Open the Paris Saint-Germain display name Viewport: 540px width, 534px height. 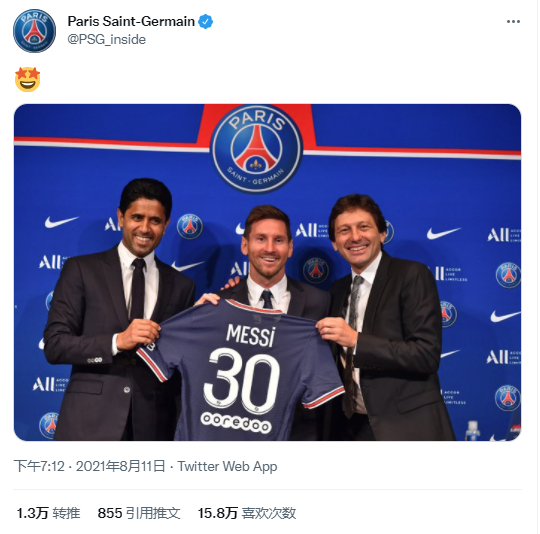point(131,22)
